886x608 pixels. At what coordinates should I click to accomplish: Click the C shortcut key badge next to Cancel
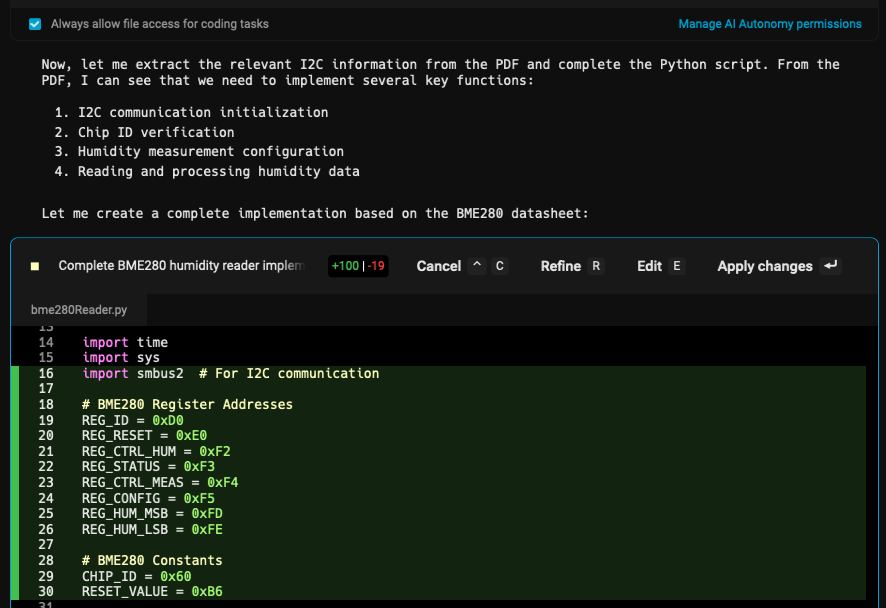click(x=500, y=266)
